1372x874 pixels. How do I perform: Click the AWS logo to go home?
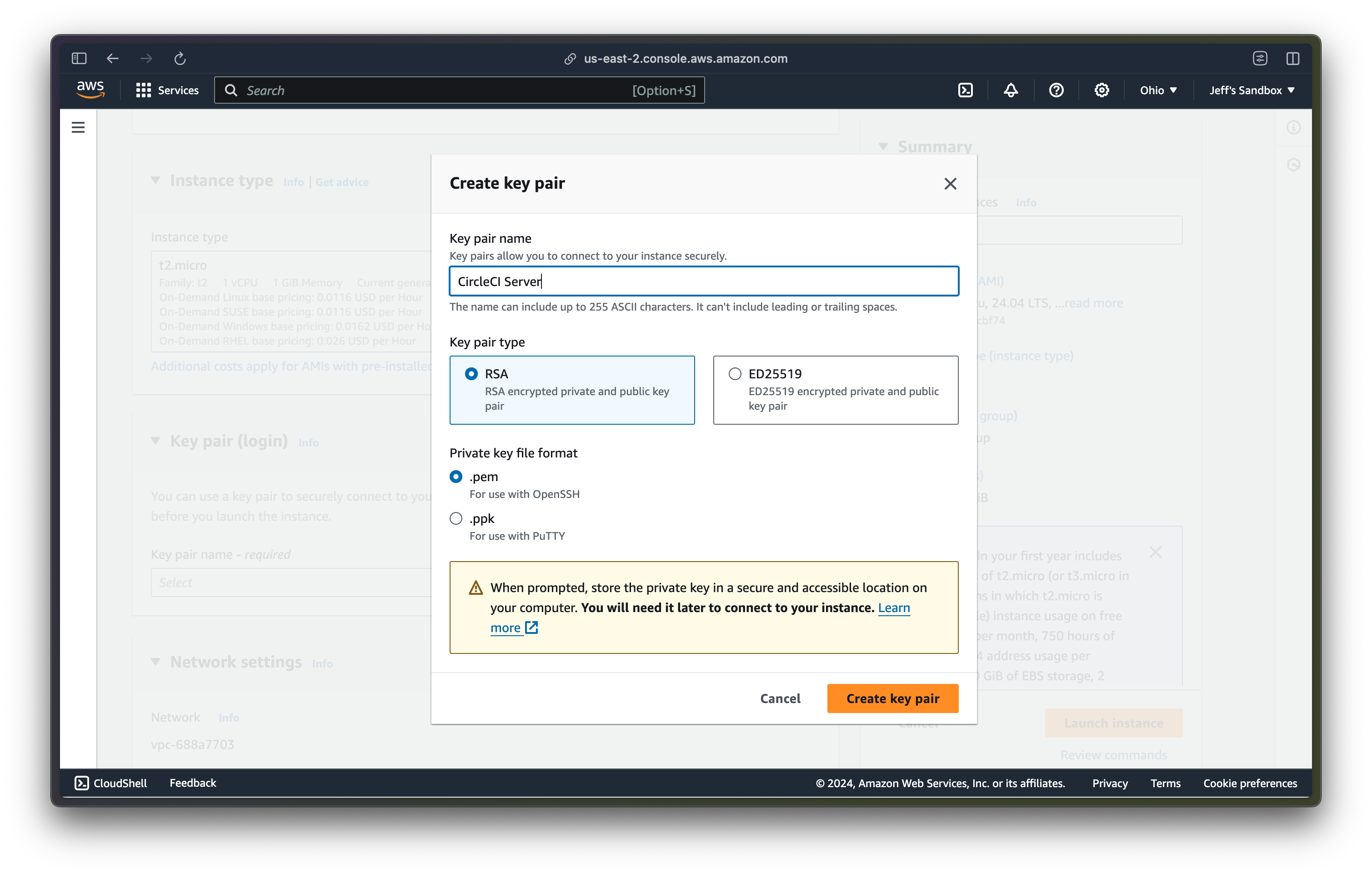[90, 90]
